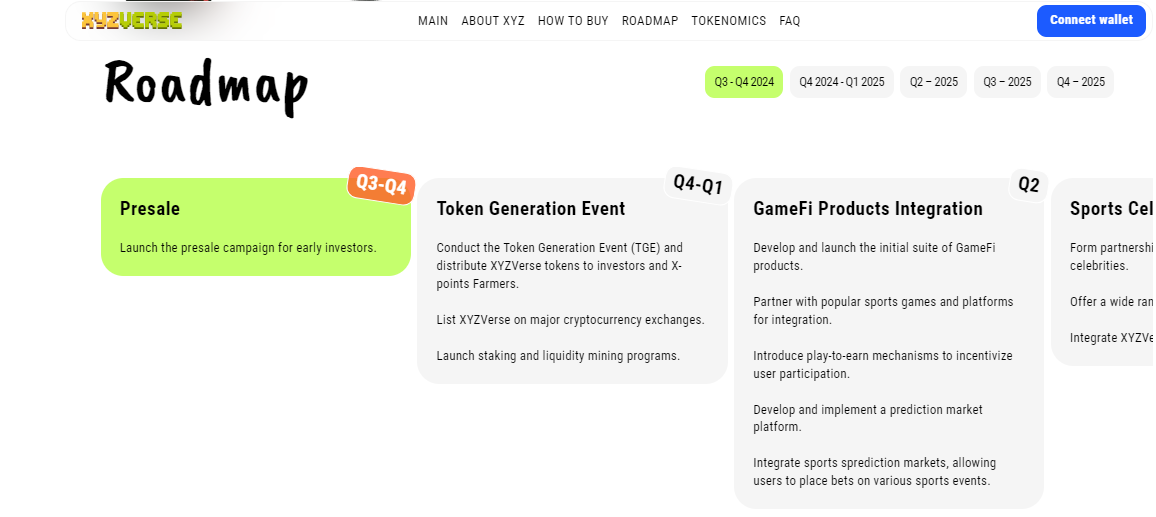The height and width of the screenshot is (517, 1156).
Task: Jump to Q4 – 2025 tab
Action: coord(1081,82)
